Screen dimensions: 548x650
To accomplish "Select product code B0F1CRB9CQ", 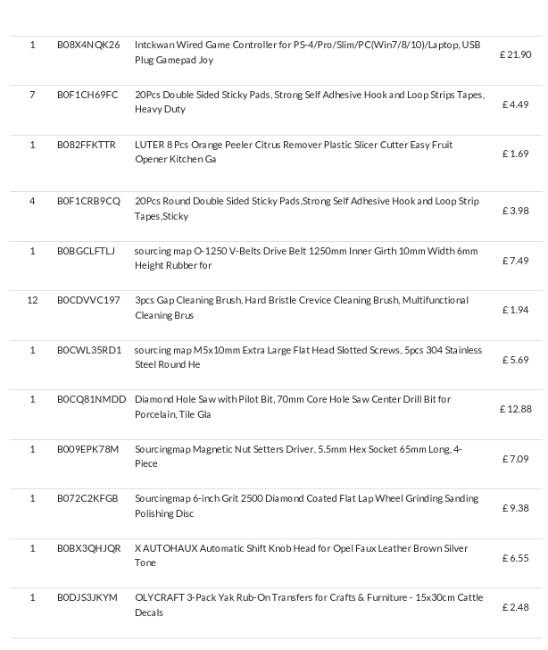I will tap(89, 201).
